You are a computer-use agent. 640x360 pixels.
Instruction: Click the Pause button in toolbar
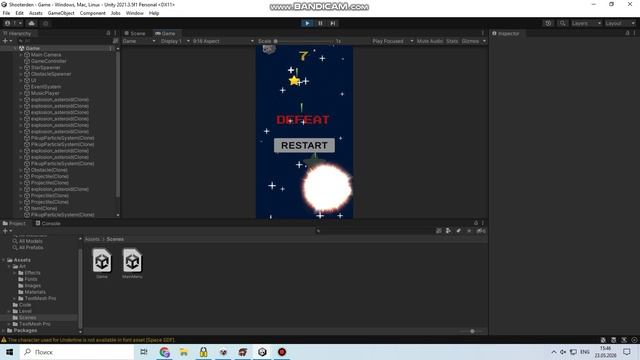point(320,23)
